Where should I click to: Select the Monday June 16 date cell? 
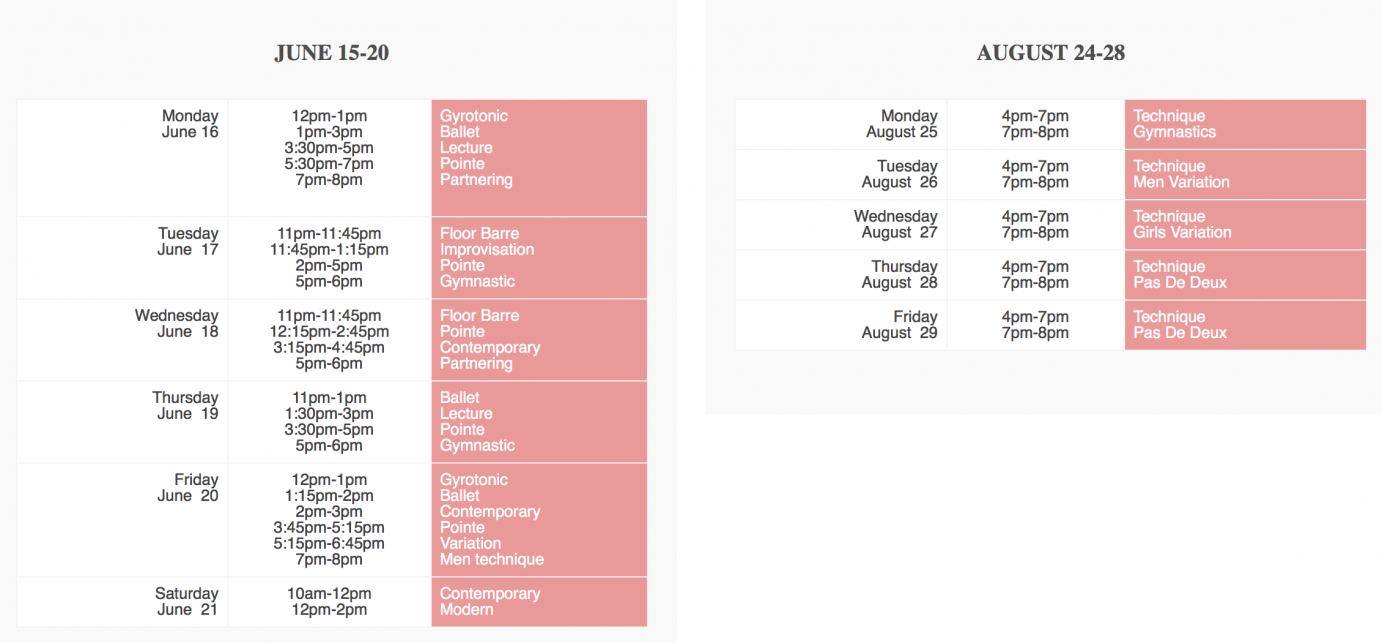pos(123,158)
